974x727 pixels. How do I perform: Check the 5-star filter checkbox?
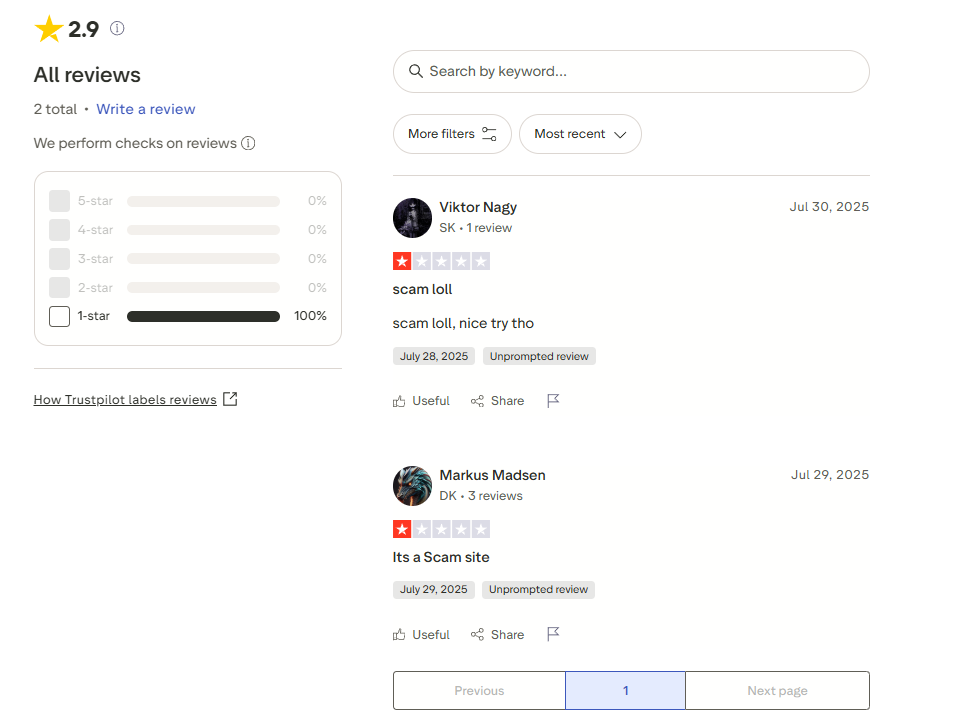(x=60, y=201)
